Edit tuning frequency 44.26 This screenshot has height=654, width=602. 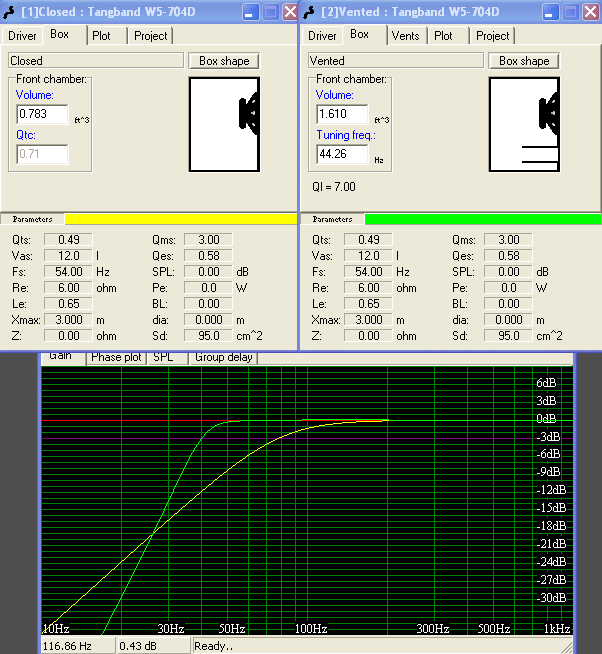(x=342, y=154)
